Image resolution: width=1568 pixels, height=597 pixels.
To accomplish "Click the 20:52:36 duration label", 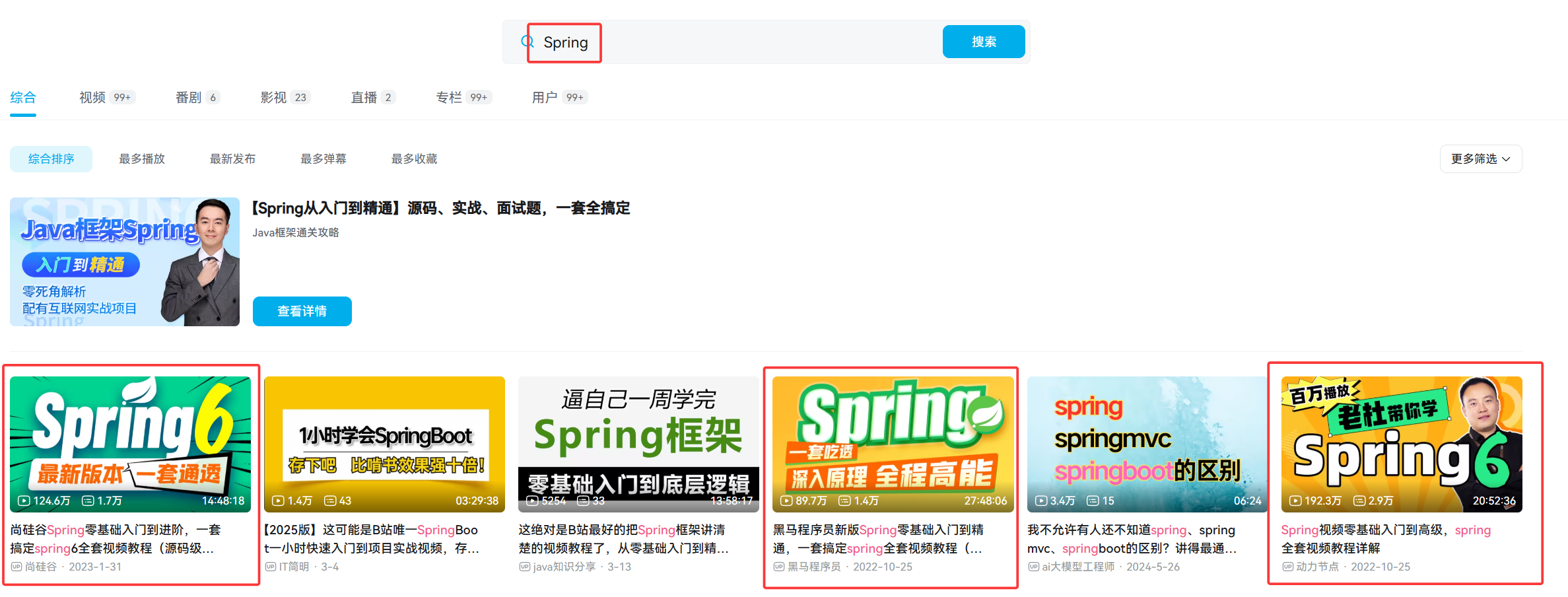I will 1494,501.
